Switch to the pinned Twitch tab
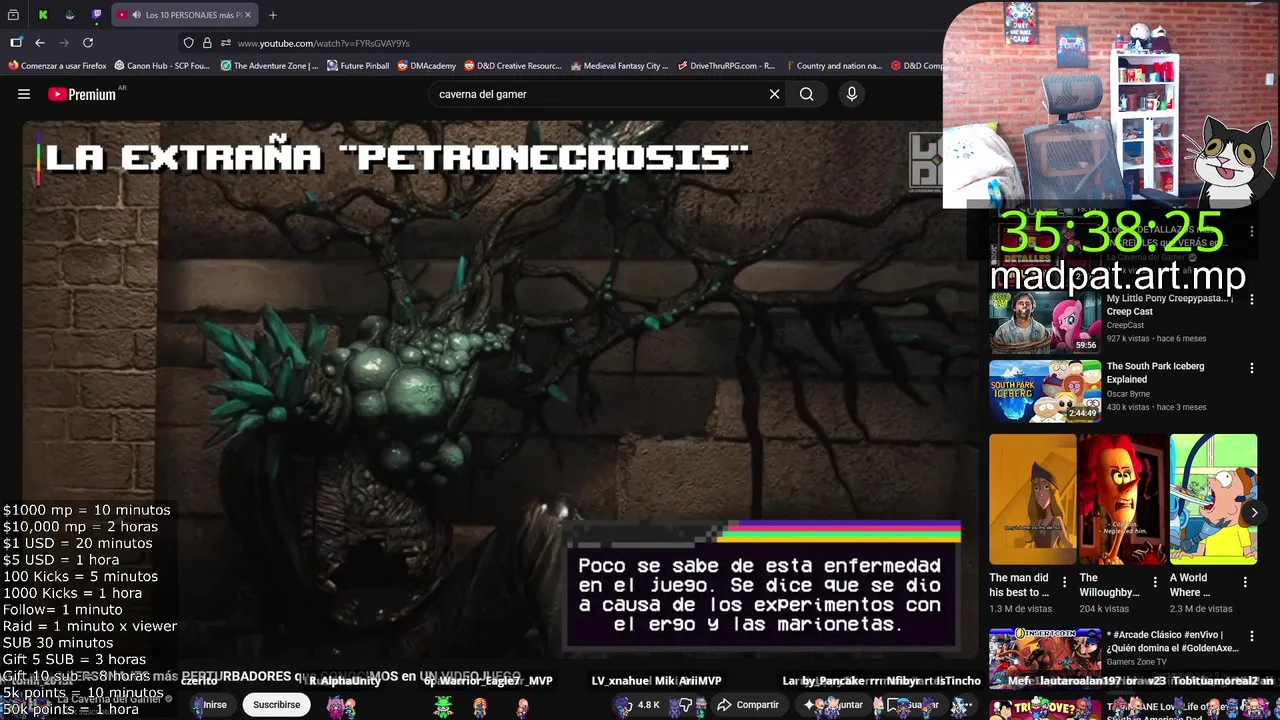Screen dimensions: 1280x720 (x=97, y=15)
